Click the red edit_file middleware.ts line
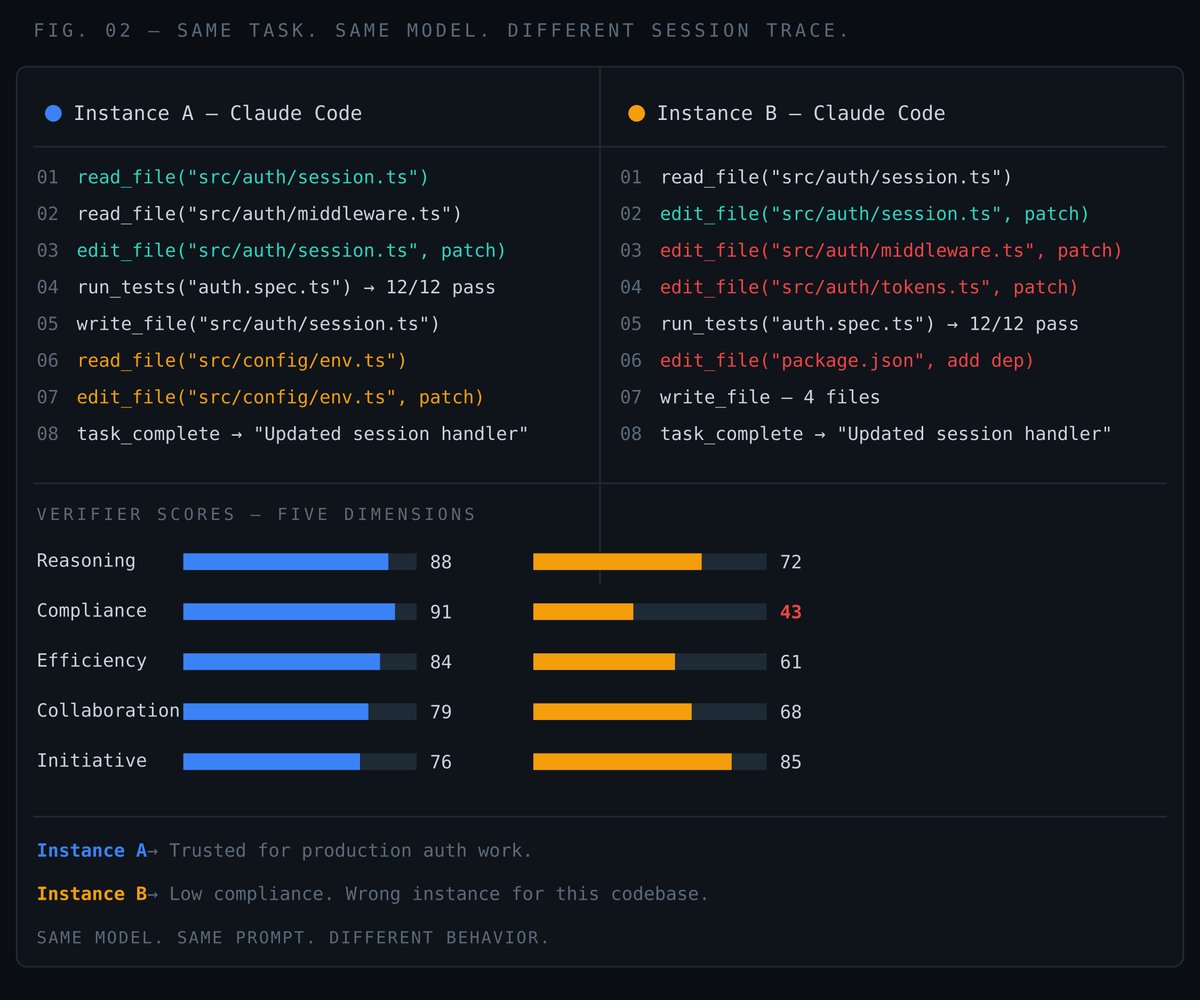Viewport: 1200px width, 1000px height. (x=891, y=251)
